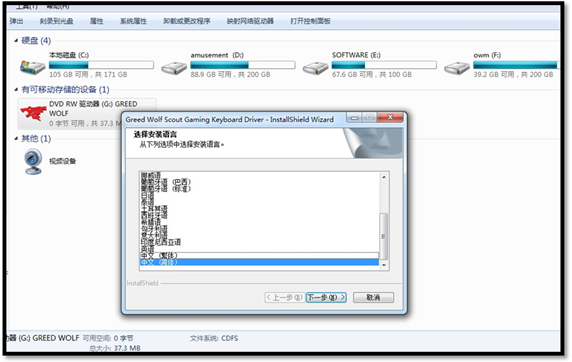Click 刻录到光盘 in the toolbar
This screenshot has height=362, width=572.
tap(57, 21)
